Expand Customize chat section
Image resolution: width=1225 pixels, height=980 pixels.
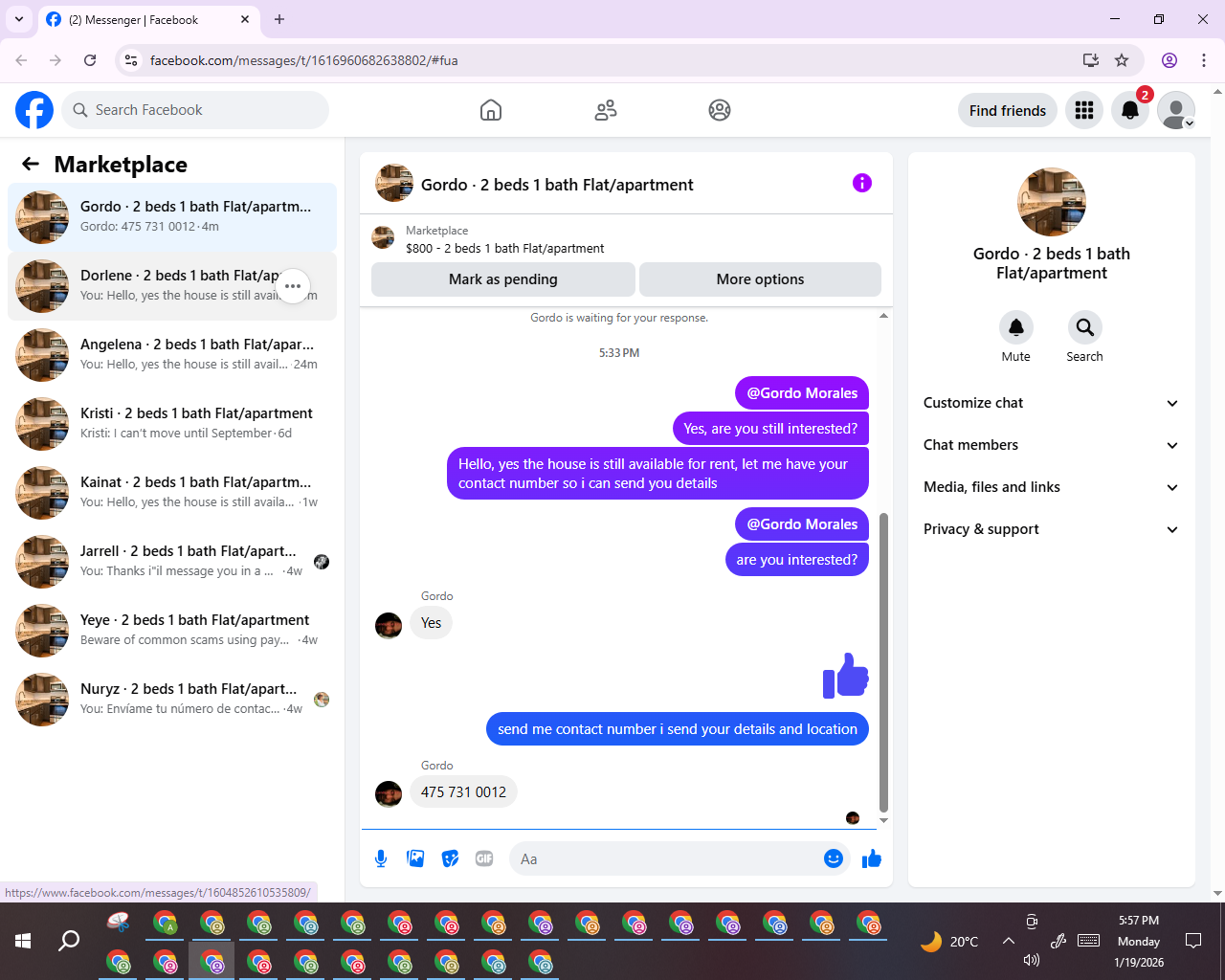(x=1051, y=403)
